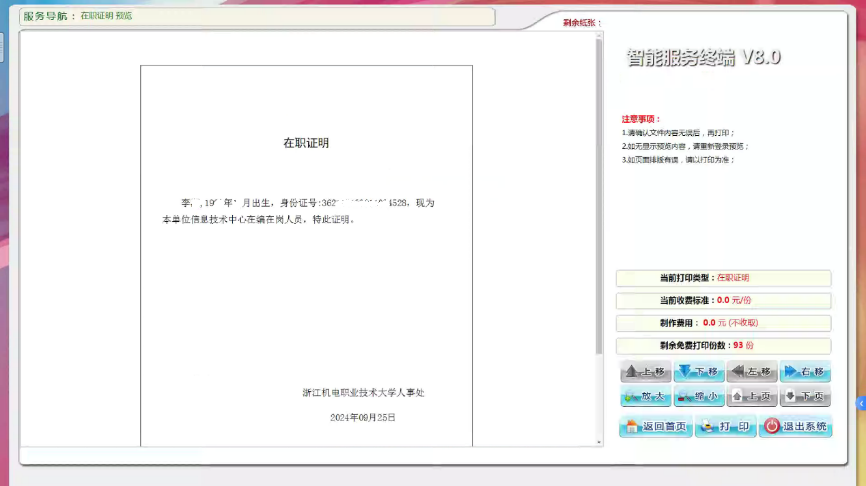Go to previous page with 上页
Image resolution: width=866 pixels, height=486 pixels.
coord(752,397)
